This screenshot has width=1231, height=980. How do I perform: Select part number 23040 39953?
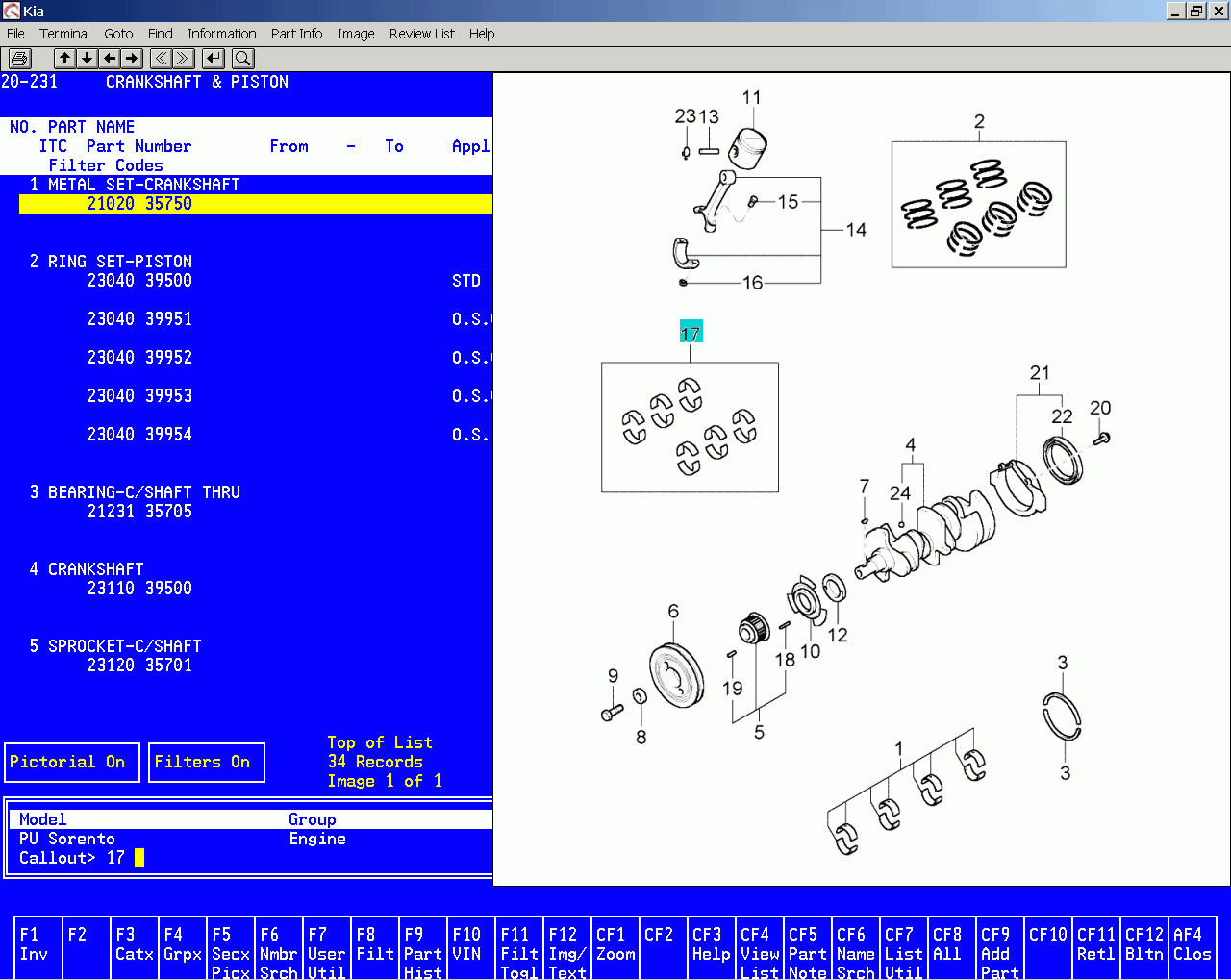point(139,396)
